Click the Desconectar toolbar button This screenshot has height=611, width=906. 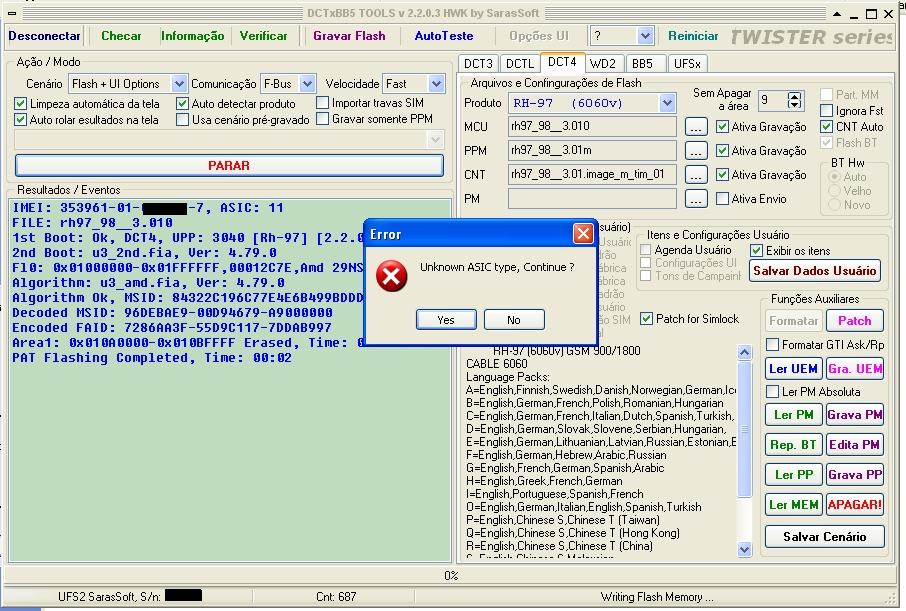pyautogui.click(x=44, y=36)
